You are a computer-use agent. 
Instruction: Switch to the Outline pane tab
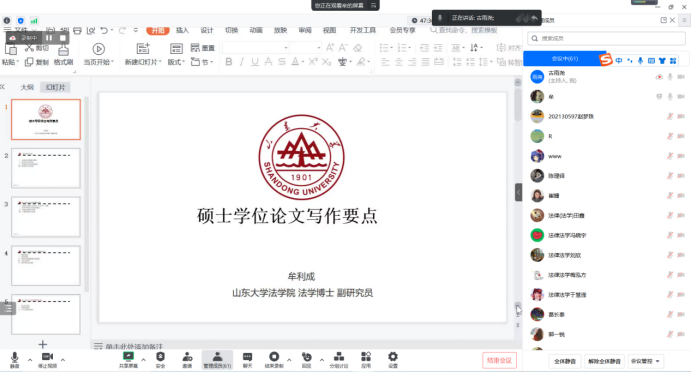(27, 87)
